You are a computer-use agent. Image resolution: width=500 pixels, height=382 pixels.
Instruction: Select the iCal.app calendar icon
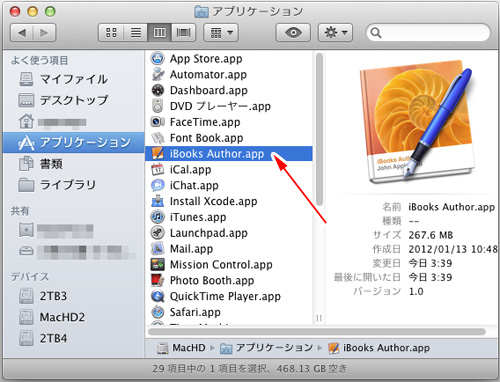point(157,169)
